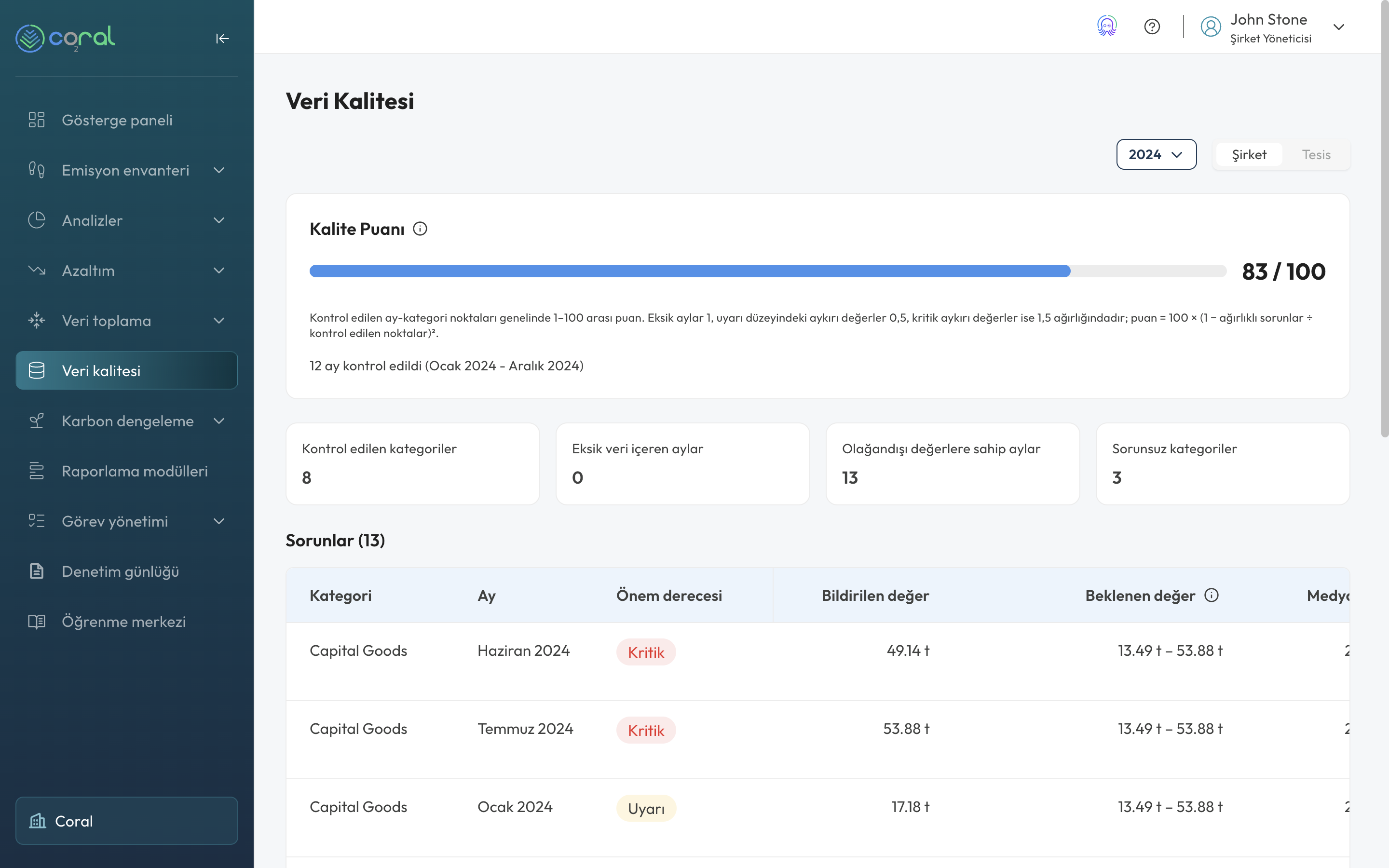Click the Veri toplama icon
1389x868 pixels.
coord(37,320)
